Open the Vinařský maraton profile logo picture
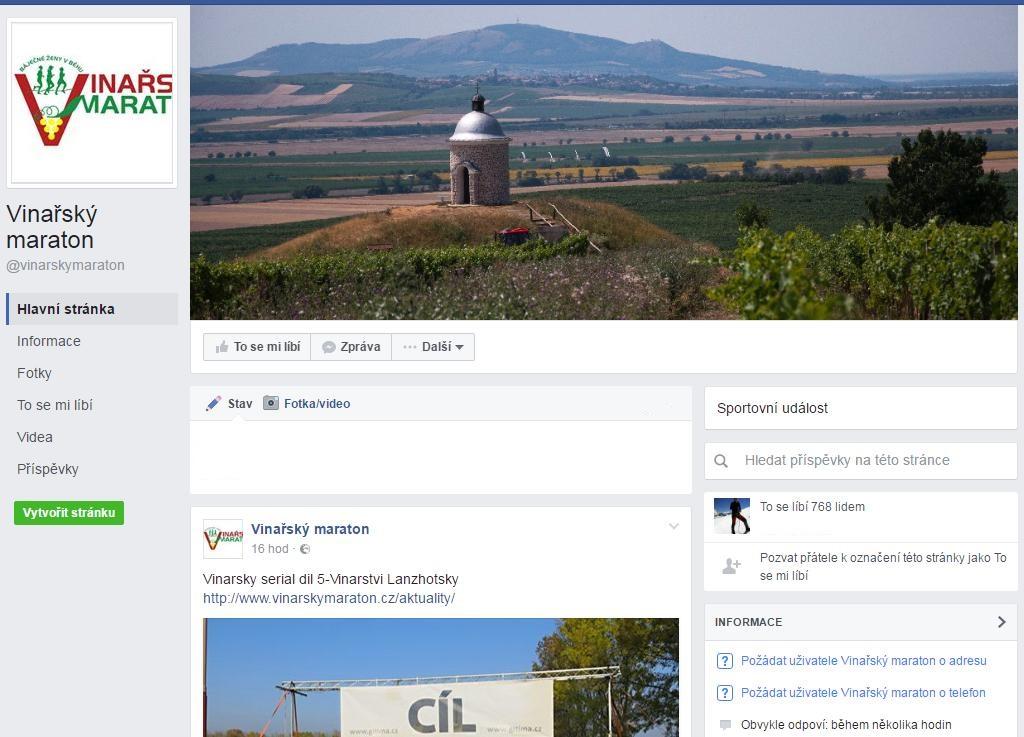Screen dimensions: 1024x737 click(x=92, y=103)
